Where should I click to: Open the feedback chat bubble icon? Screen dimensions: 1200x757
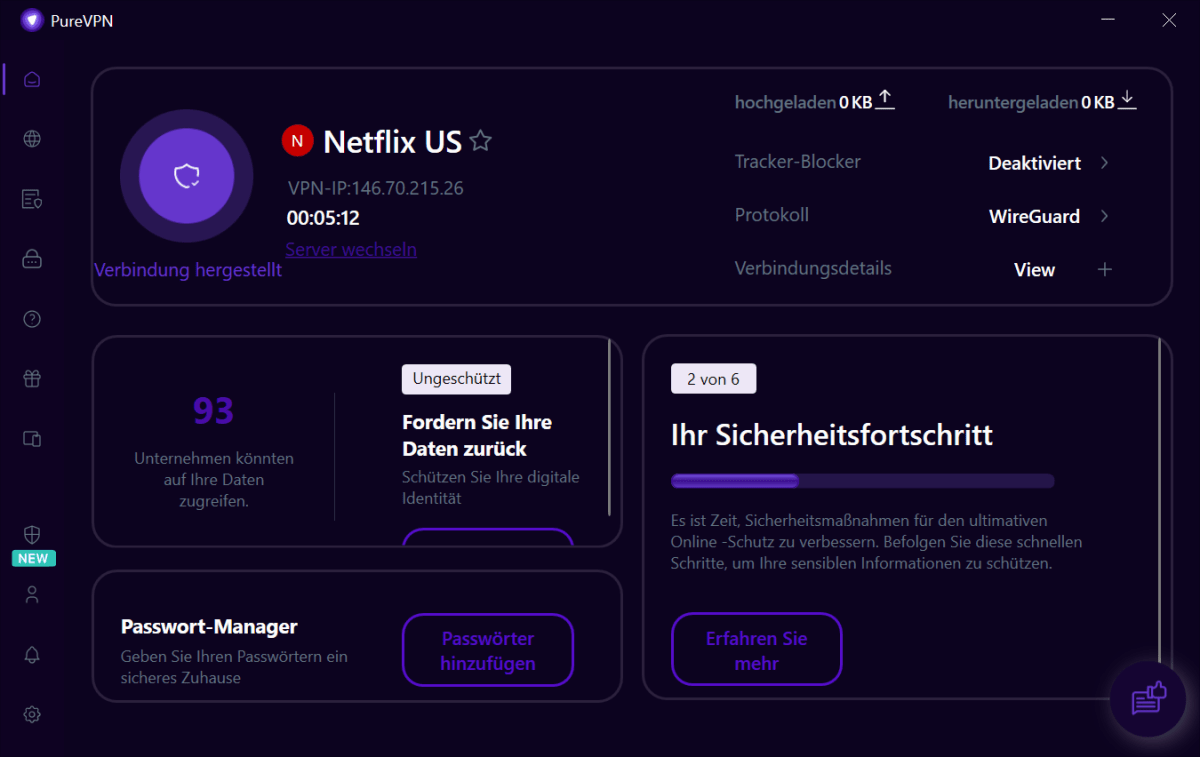(x=1148, y=699)
